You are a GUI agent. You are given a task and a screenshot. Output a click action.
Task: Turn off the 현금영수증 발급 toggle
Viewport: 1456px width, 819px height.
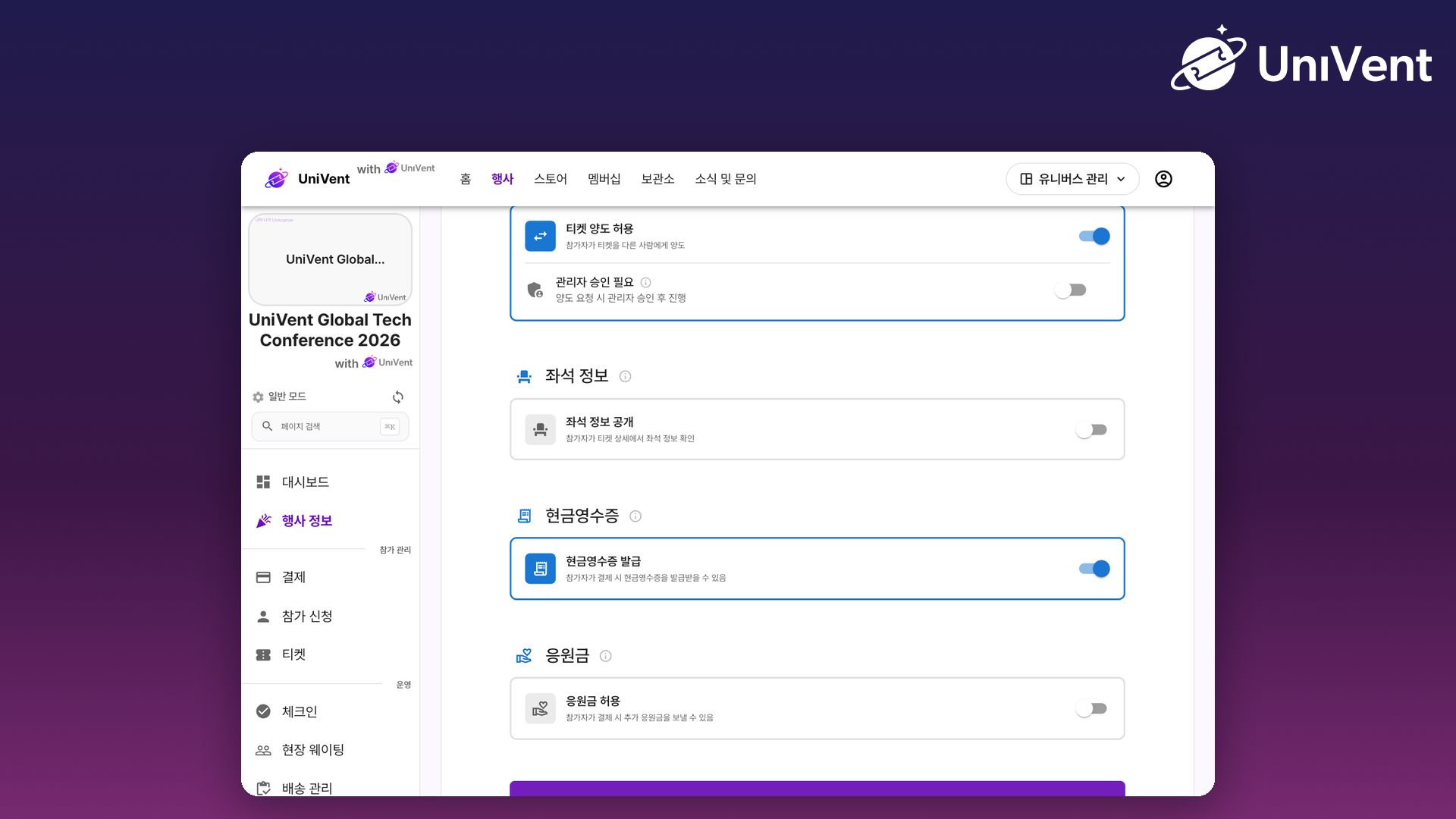pos(1094,569)
